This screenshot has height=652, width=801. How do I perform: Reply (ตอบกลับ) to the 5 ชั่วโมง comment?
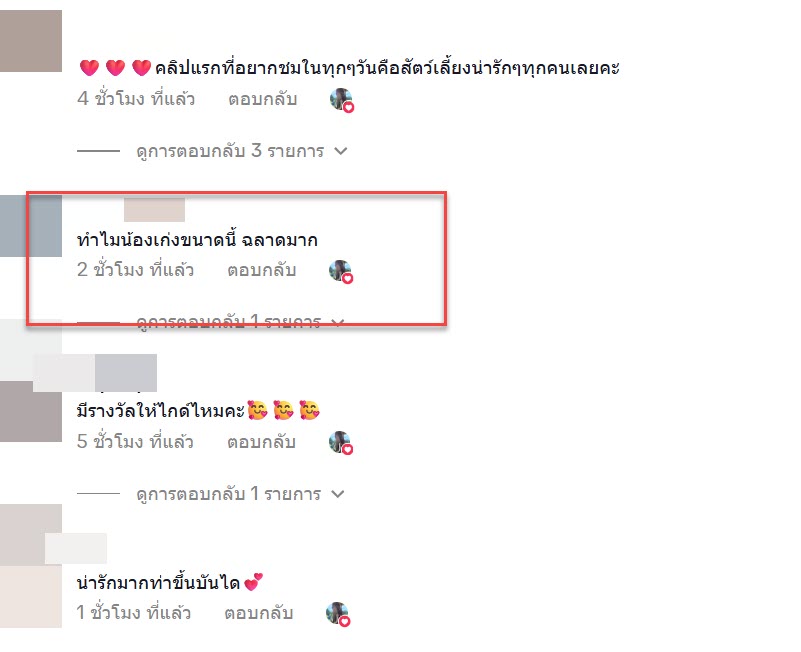(262, 442)
